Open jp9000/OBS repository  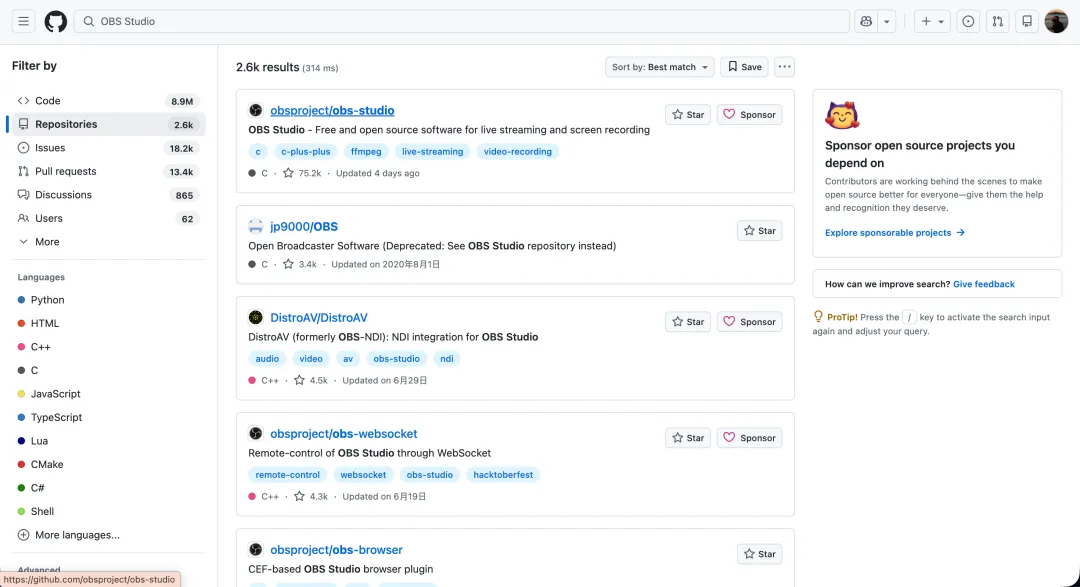[x=304, y=227]
